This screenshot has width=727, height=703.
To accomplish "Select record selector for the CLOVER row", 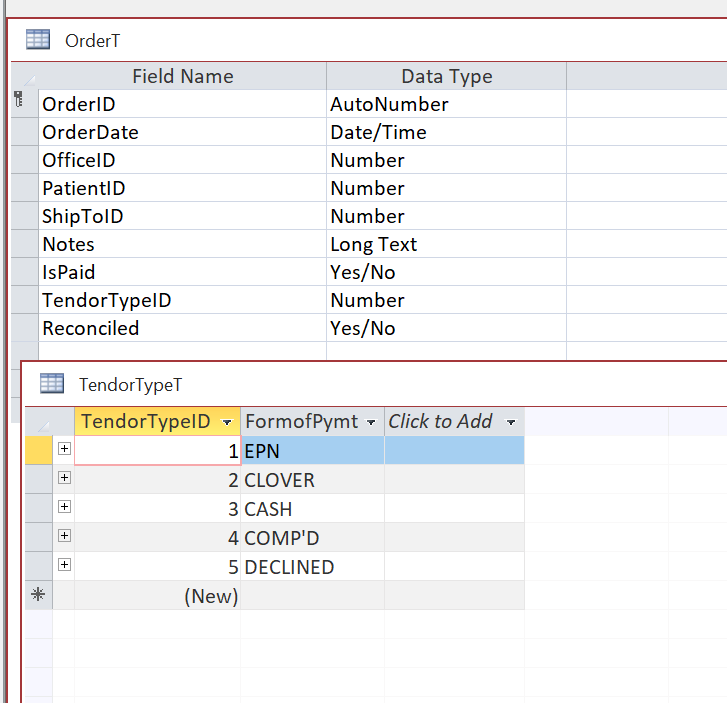I will pos(38,479).
